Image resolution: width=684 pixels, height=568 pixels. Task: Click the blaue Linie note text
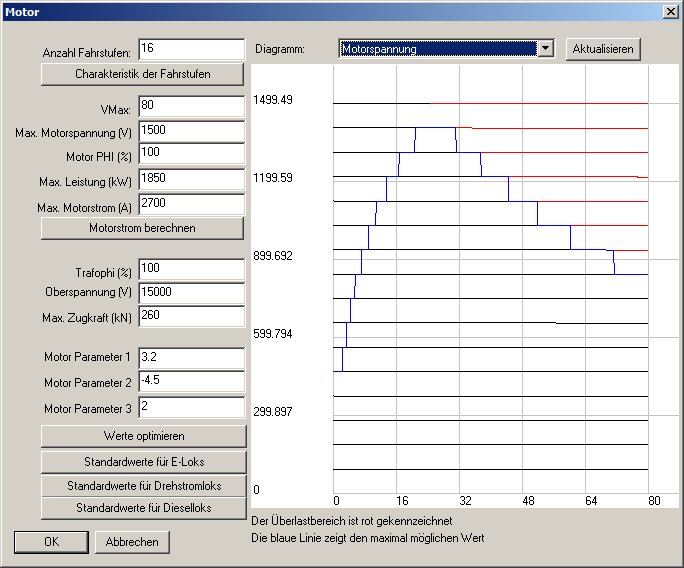pyautogui.click(x=368, y=538)
